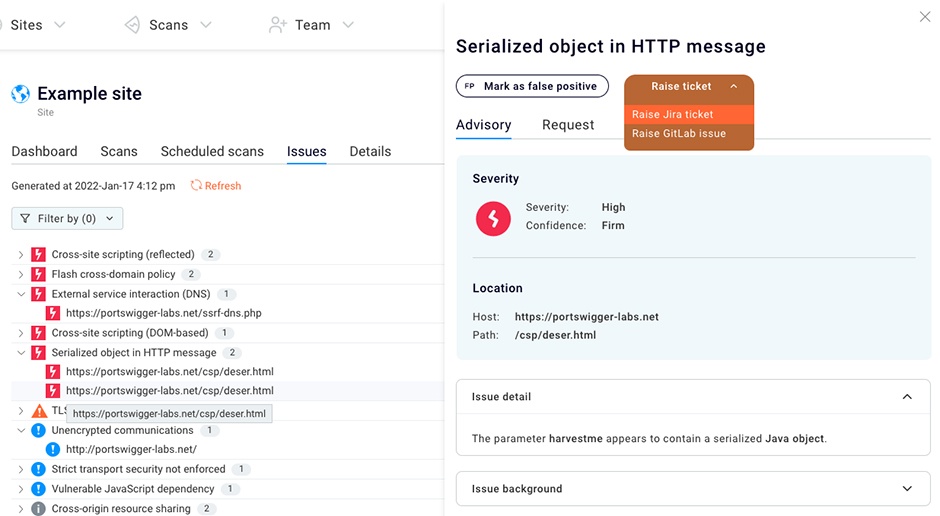Click orange warning triangle icon in TLS row
The height and width of the screenshot is (516, 940).
point(39,411)
